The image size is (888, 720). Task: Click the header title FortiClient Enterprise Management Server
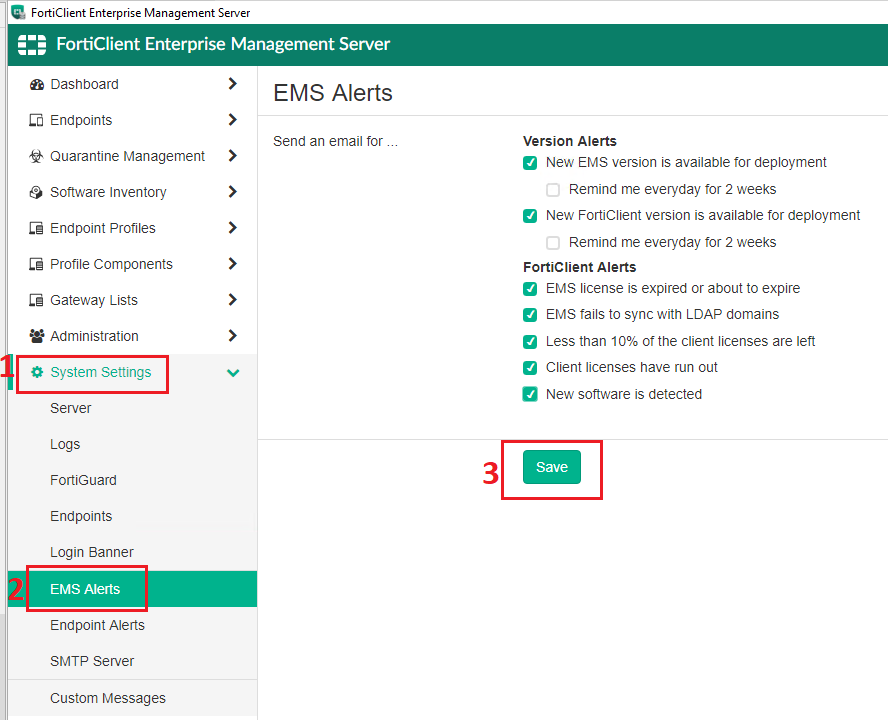point(223,44)
